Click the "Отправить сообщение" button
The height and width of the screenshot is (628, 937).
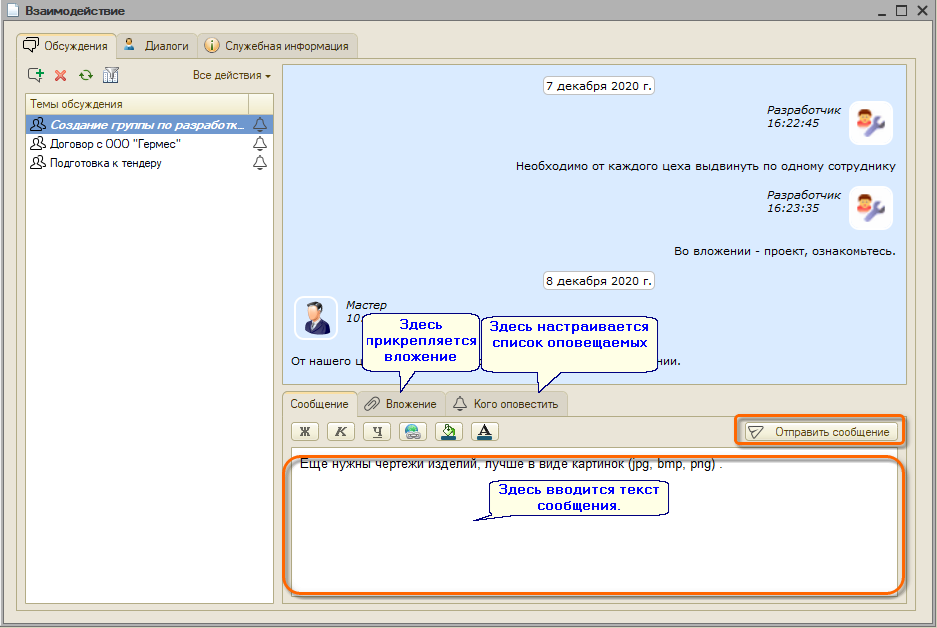819,432
